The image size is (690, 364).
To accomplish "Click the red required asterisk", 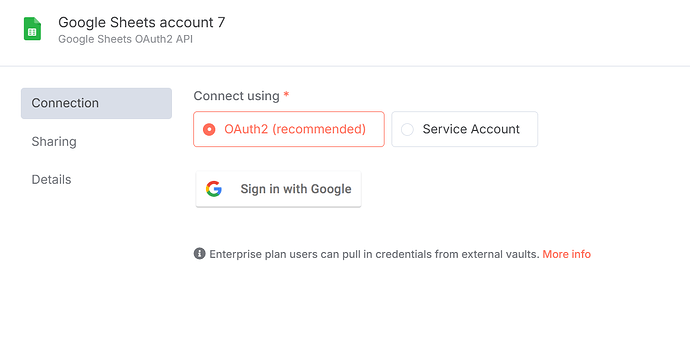I will point(286,94).
